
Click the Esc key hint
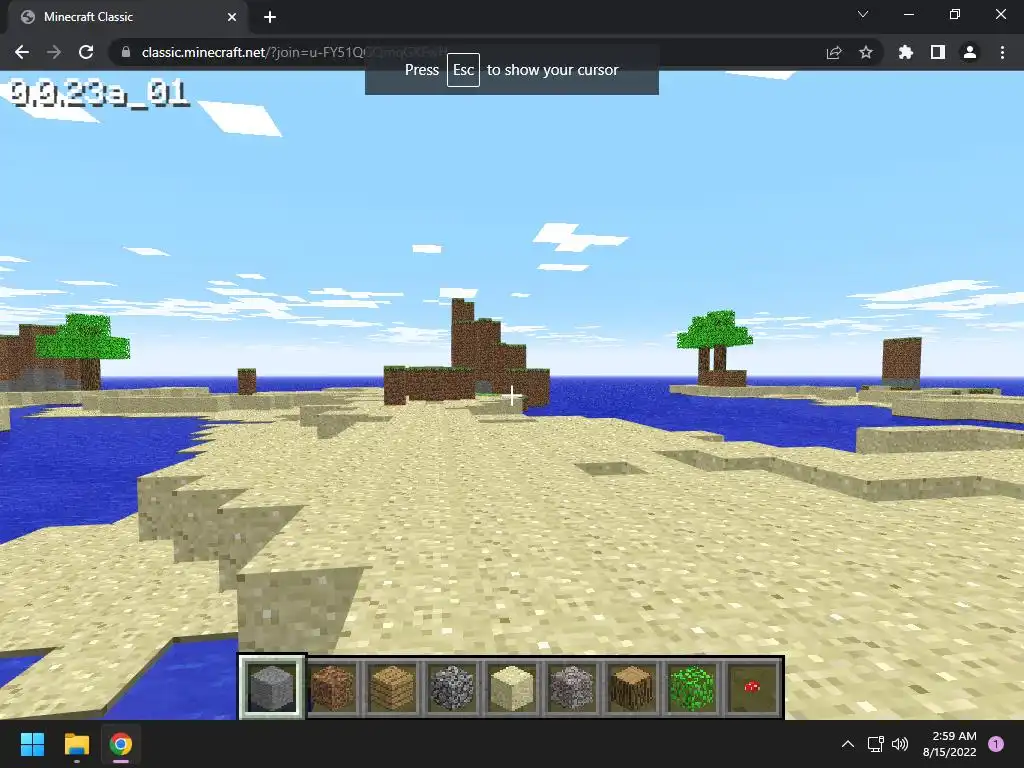(463, 70)
